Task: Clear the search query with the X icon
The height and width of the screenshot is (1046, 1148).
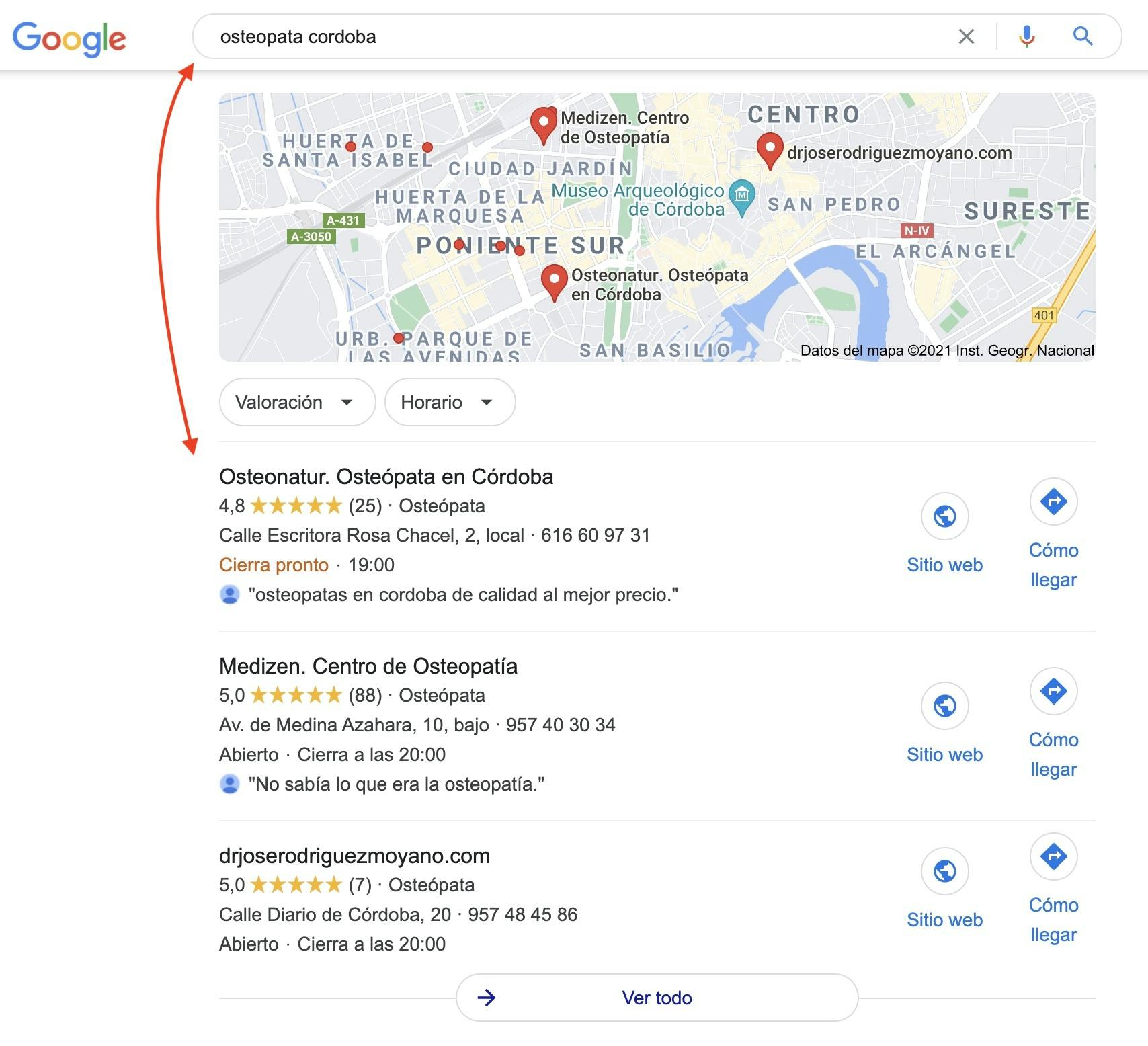Action: [966, 36]
